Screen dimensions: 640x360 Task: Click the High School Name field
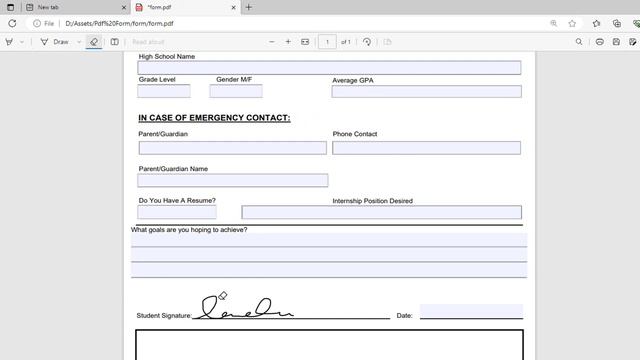tap(329, 68)
